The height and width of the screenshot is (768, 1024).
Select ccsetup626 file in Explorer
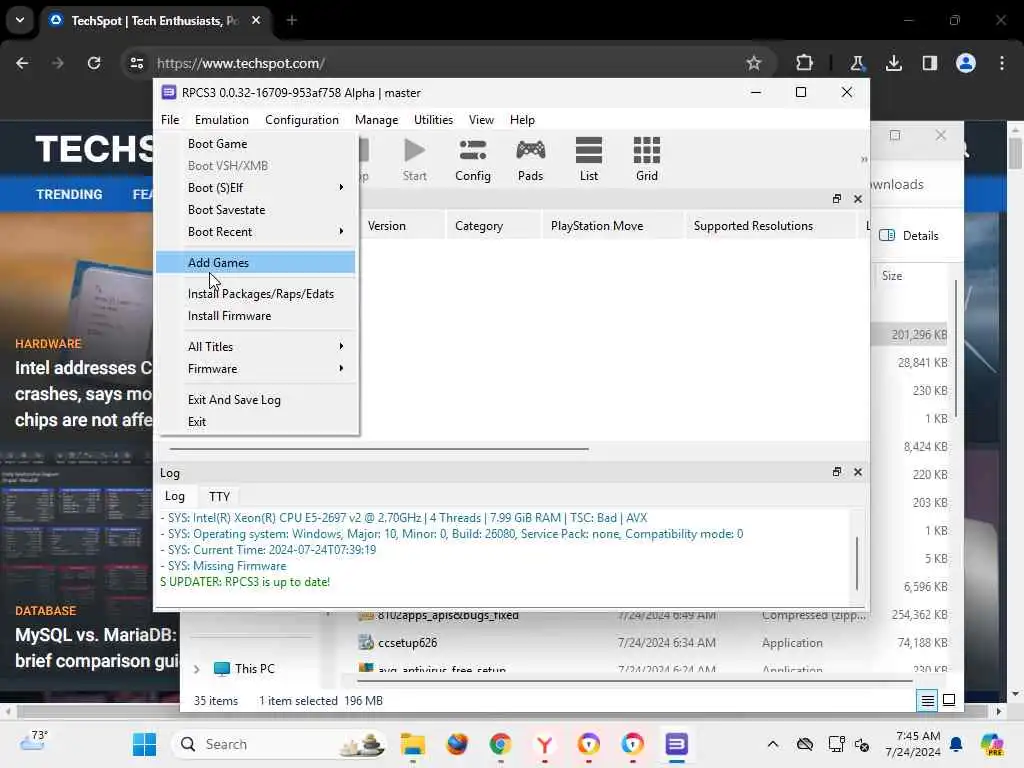(x=407, y=643)
